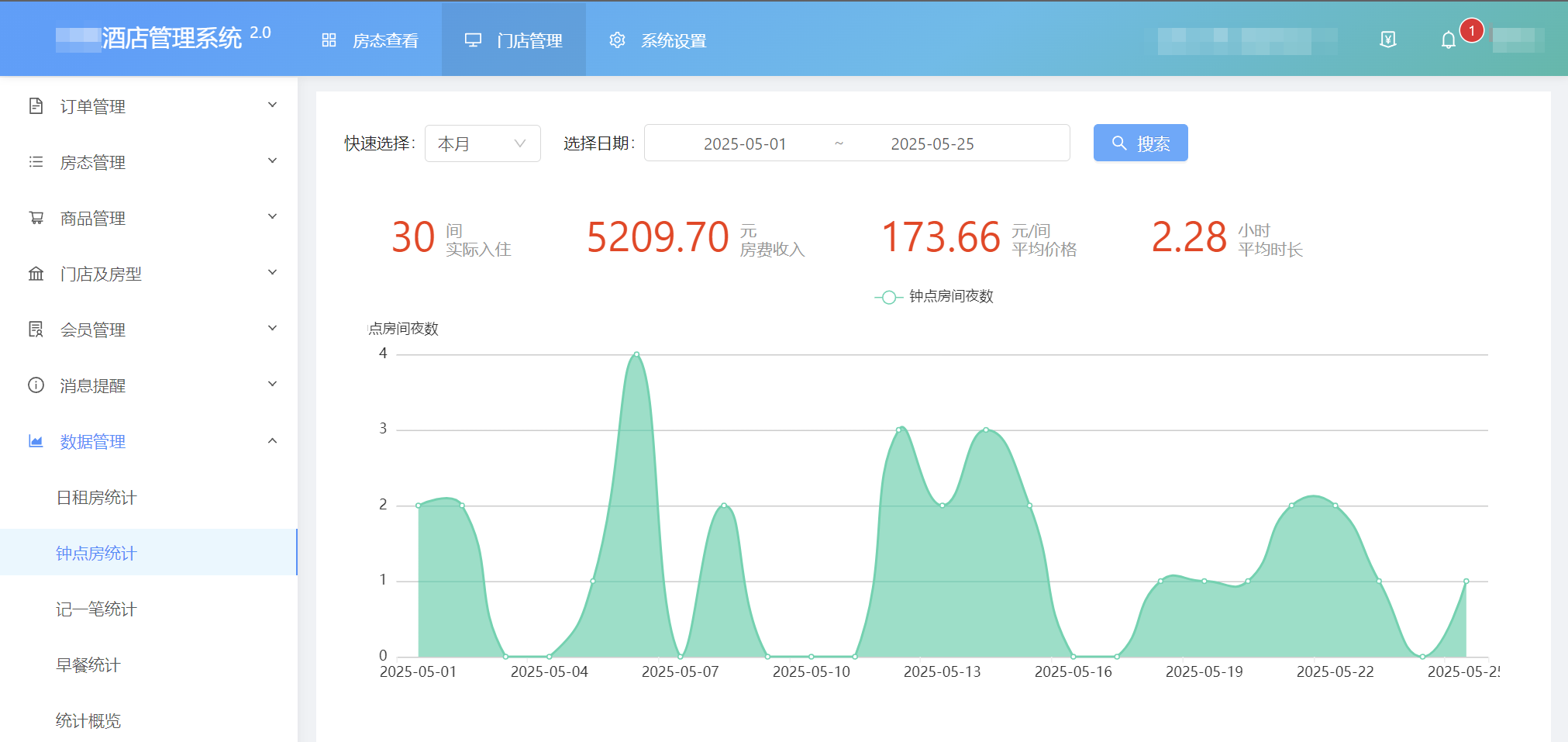The height and width of the screenshot is (742, 1568).
Task: Click the 2025-05-13 x-axis label
Action: pos(942,671)
